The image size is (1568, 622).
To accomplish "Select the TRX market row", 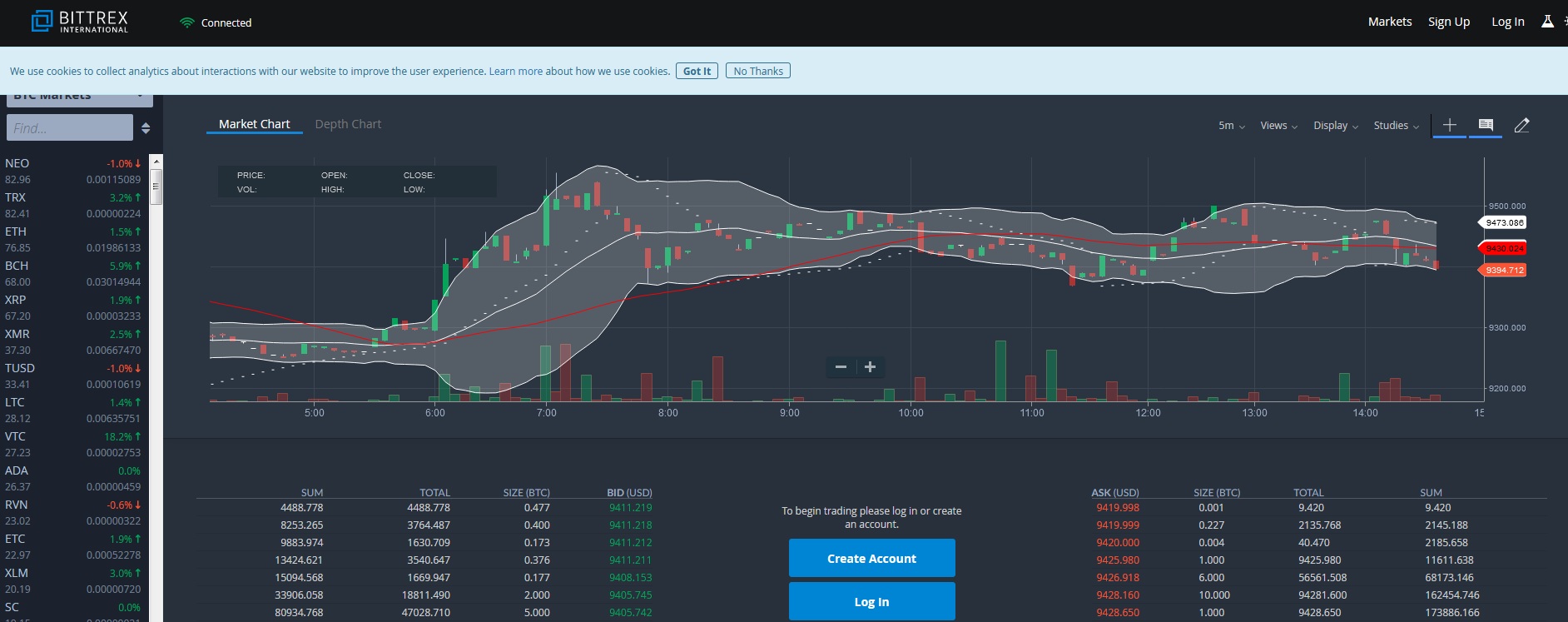I will 73,205.
